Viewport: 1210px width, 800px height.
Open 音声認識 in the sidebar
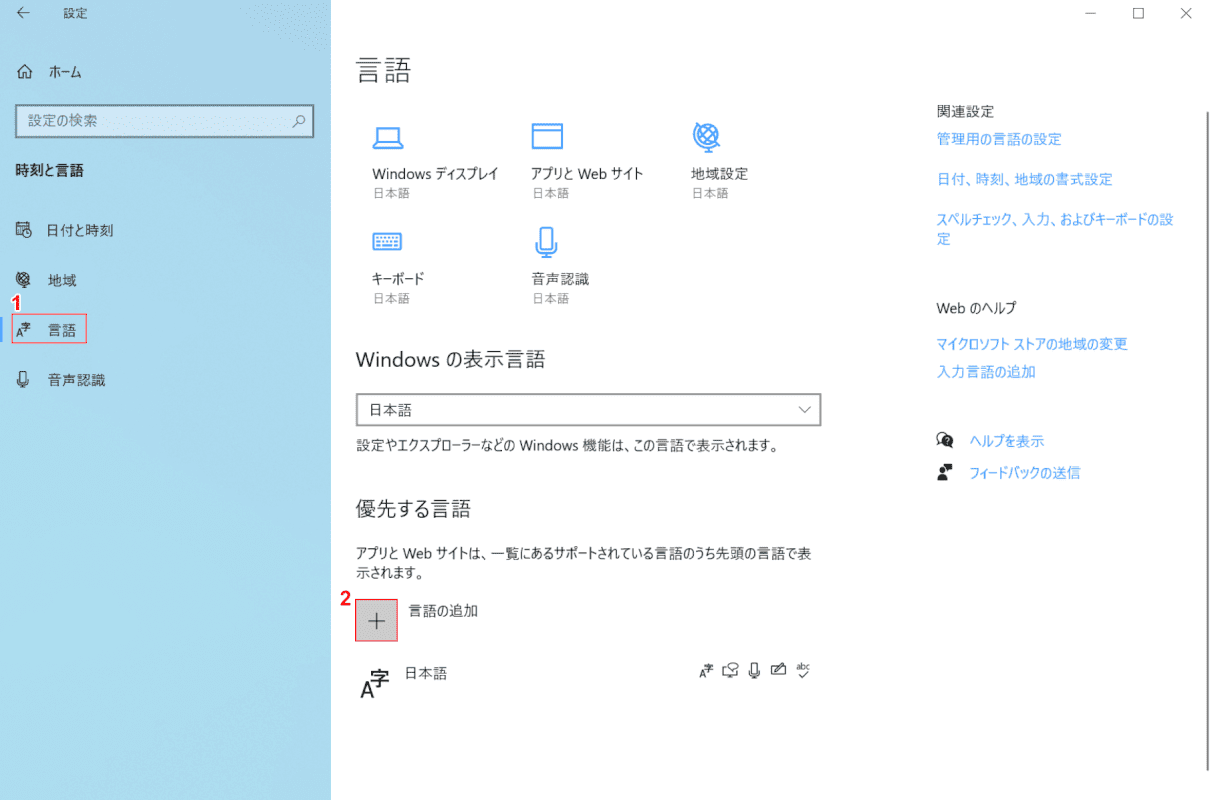click(61, 380)
